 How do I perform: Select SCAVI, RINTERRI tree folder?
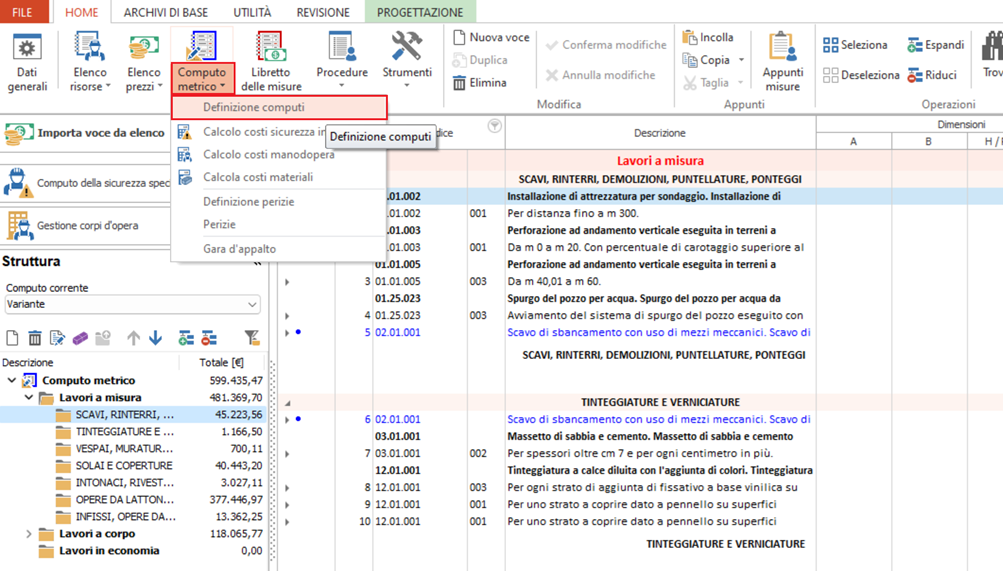coord(133,415)
